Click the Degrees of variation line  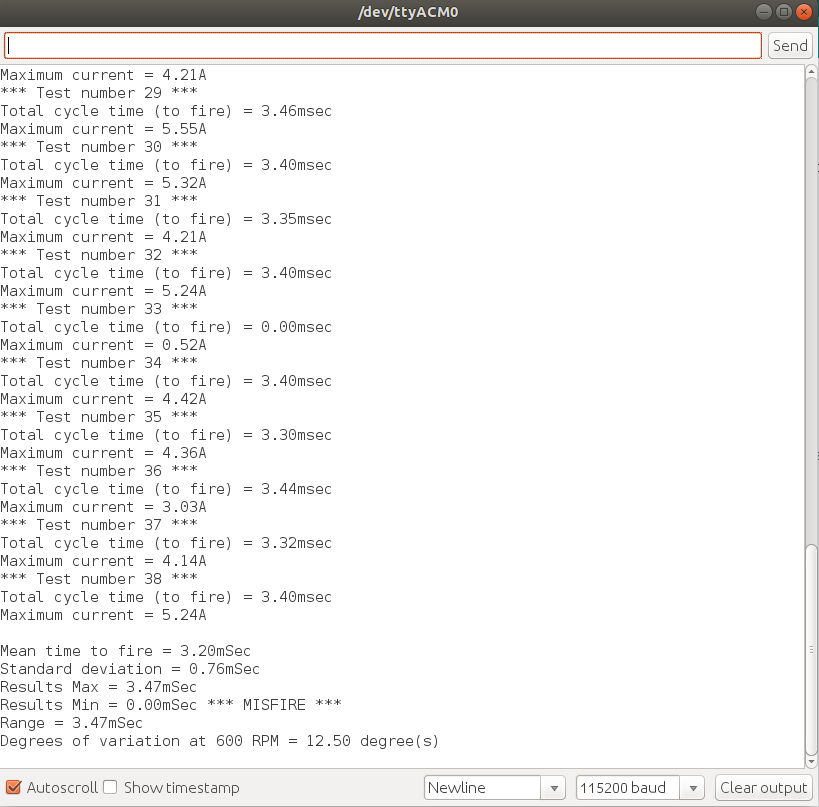pos(219,741)
